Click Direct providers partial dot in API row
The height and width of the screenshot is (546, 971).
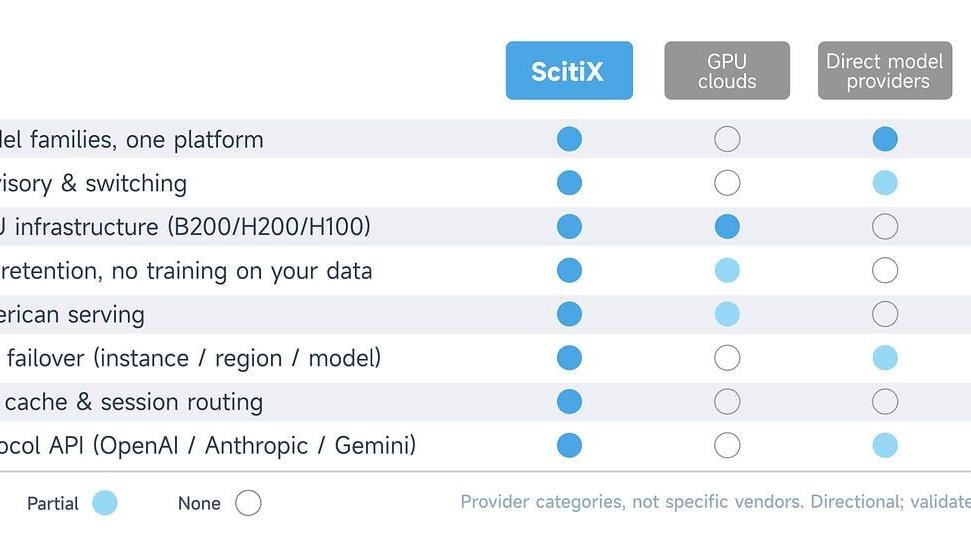[x=885, y=445]
